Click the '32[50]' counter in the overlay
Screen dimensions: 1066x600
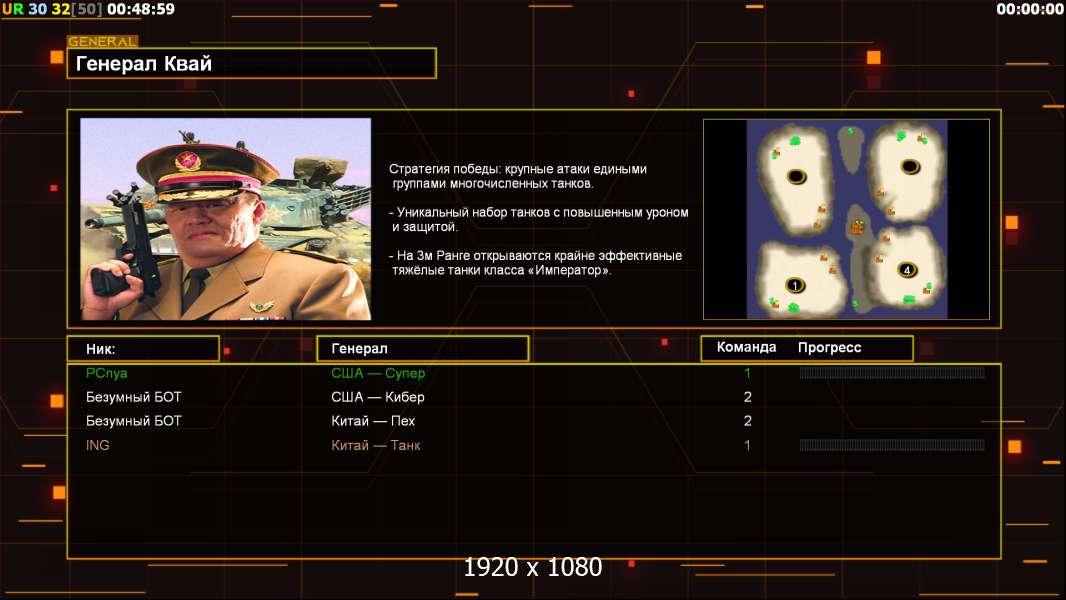[x=77, y=9]
